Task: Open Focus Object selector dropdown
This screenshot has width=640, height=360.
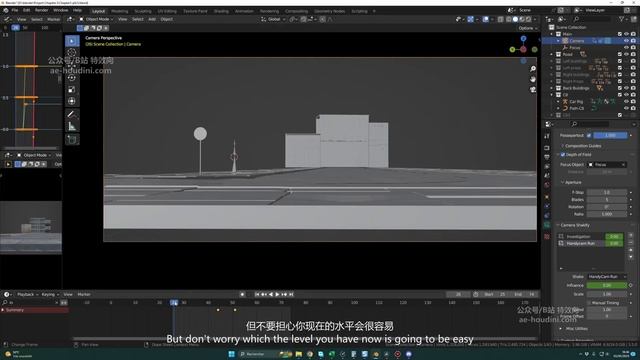Action: (607, 165)
